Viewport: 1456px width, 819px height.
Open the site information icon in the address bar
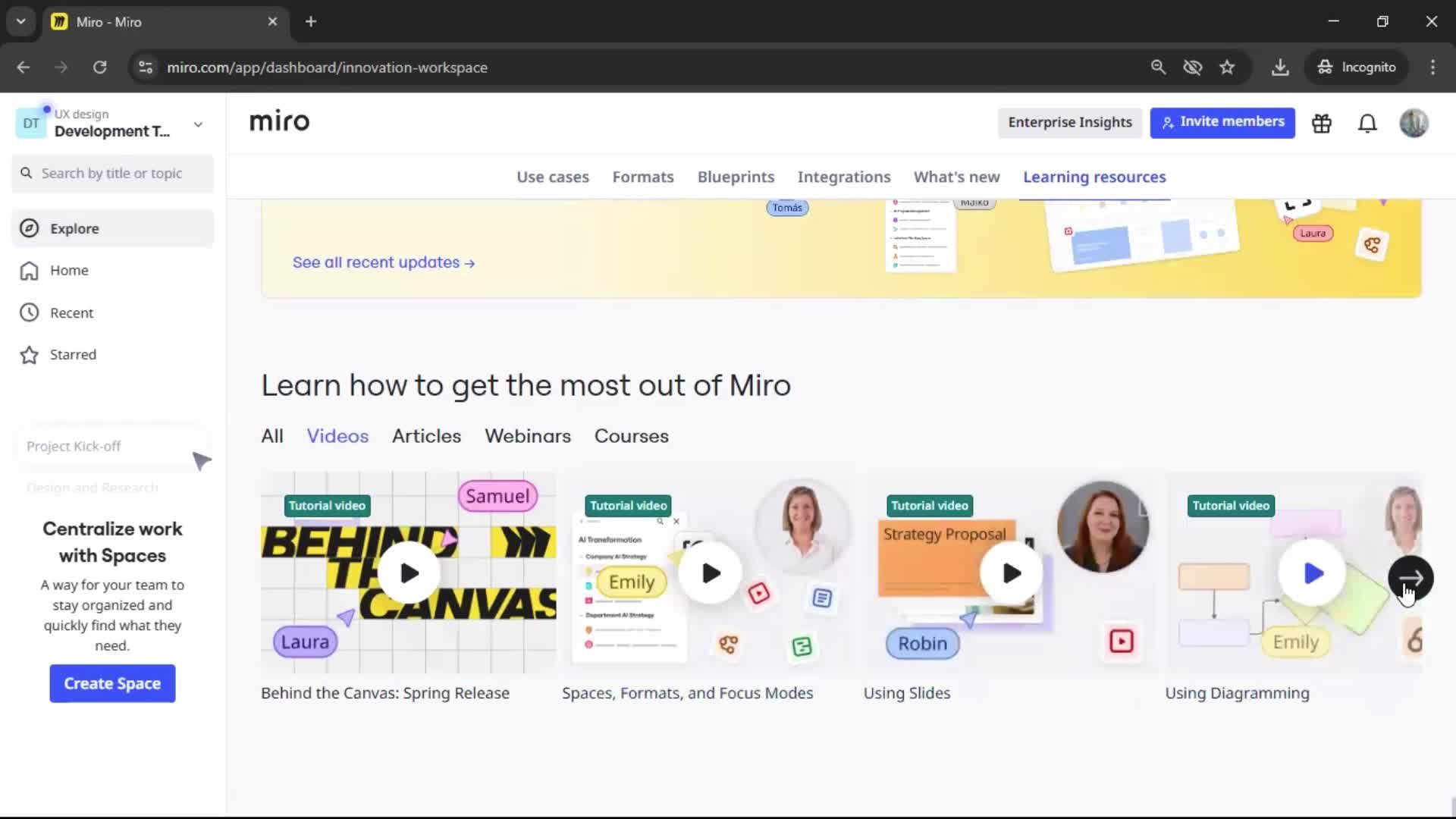coord(146,67)
